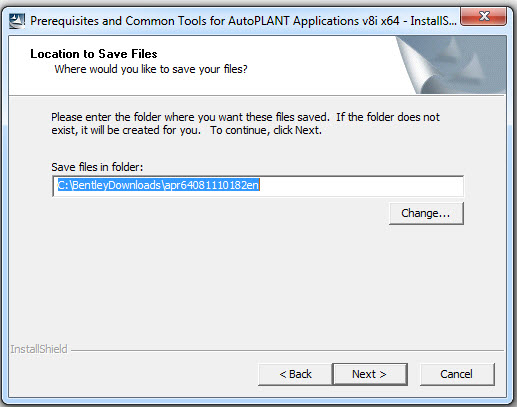Click the blank right portion of the folder field
Viewport: 517px width, 407px height.
click(x=360, y=186)
